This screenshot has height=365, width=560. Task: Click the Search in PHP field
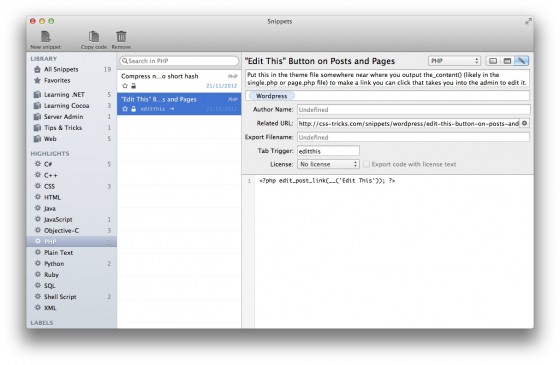(179, 61)
